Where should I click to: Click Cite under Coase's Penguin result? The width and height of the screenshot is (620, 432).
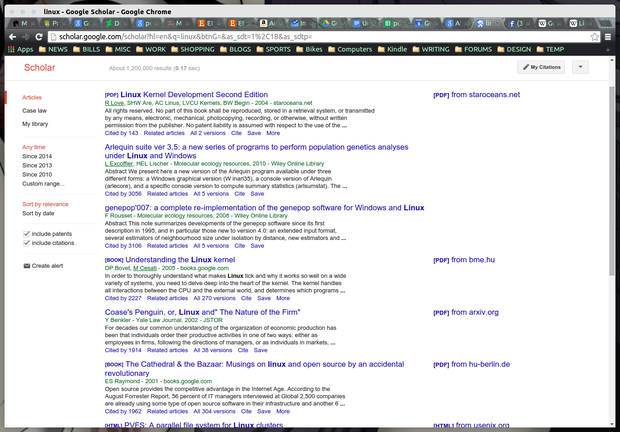click(x=243, y=350)
